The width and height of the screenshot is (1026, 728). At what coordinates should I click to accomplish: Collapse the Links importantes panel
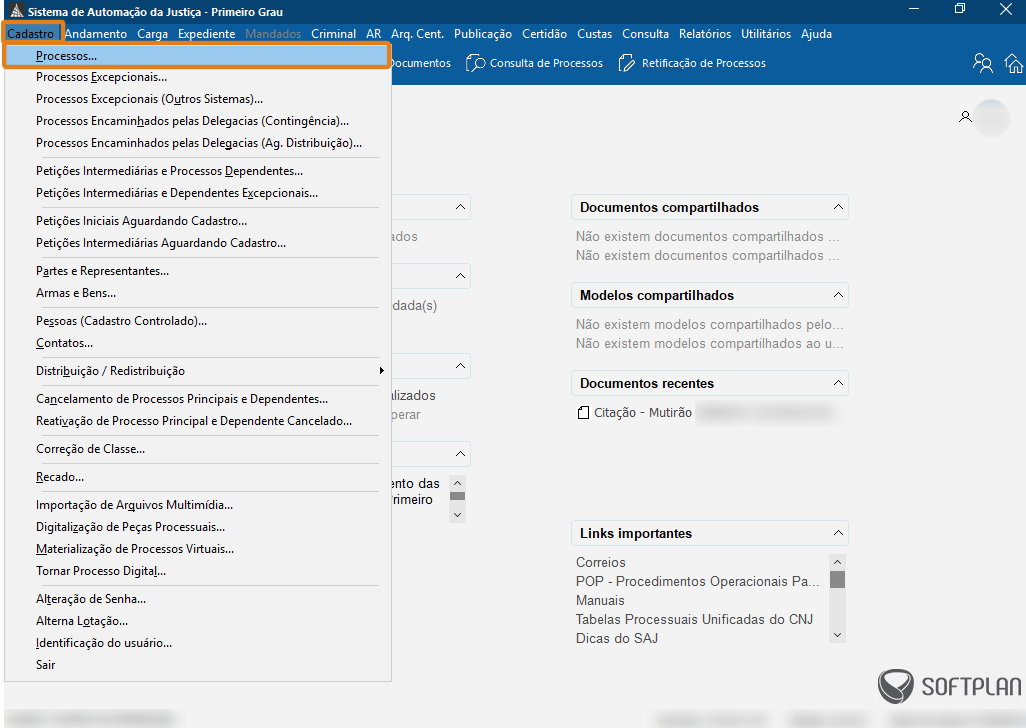click(837, 533)
